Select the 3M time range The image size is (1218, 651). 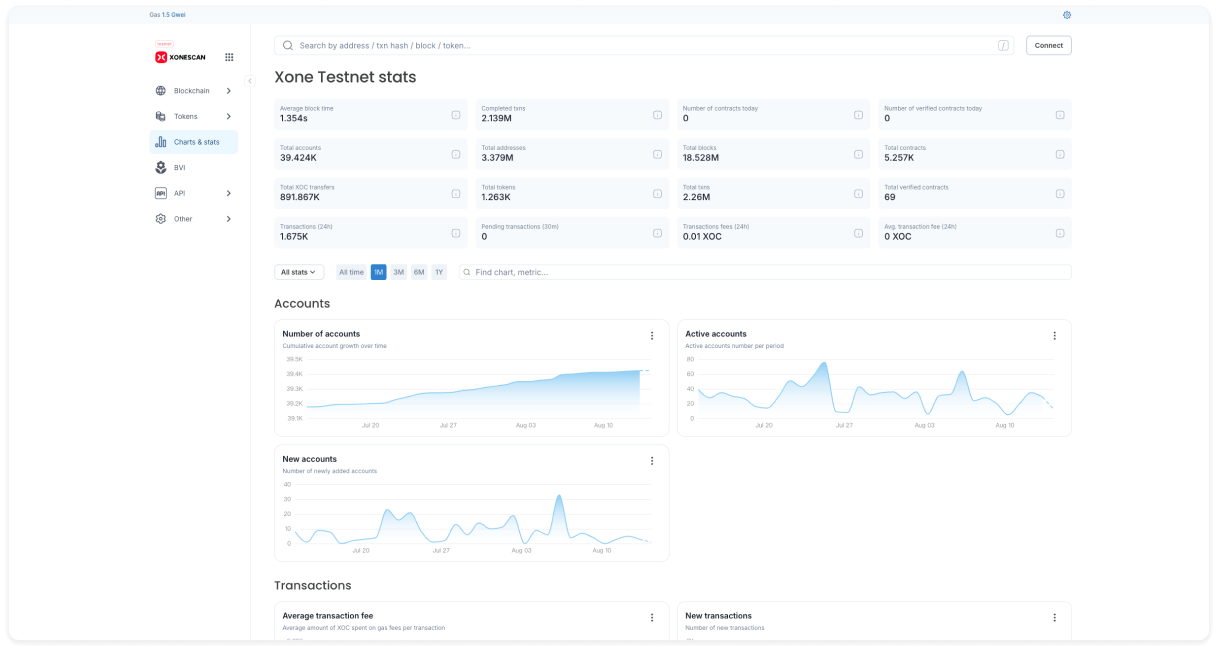(x=398, y=272)
